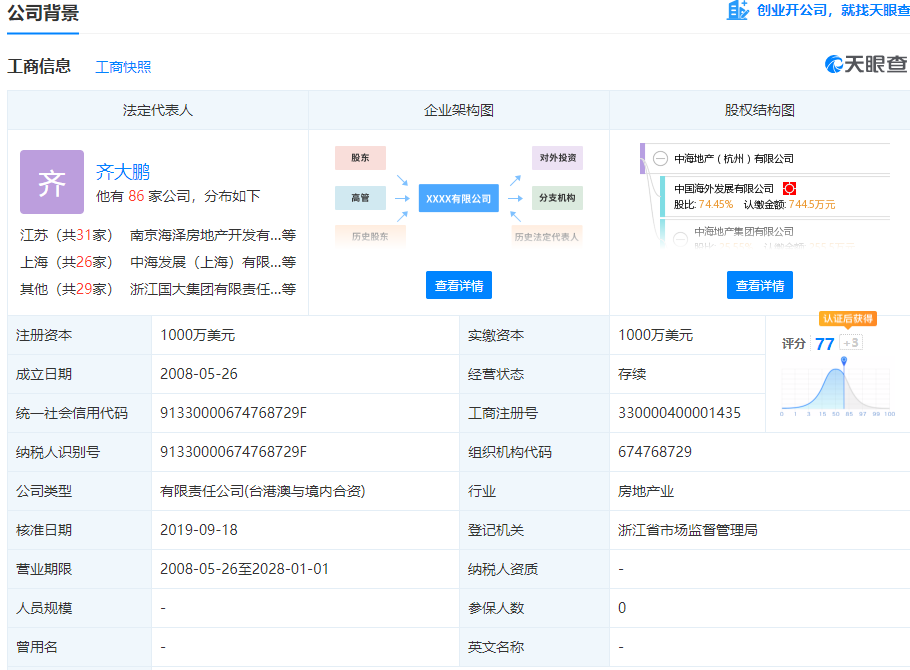Click the 查看详情 button under 股权结构图
The height and width of the screenshot is (670, 910).
pos(760,285)
